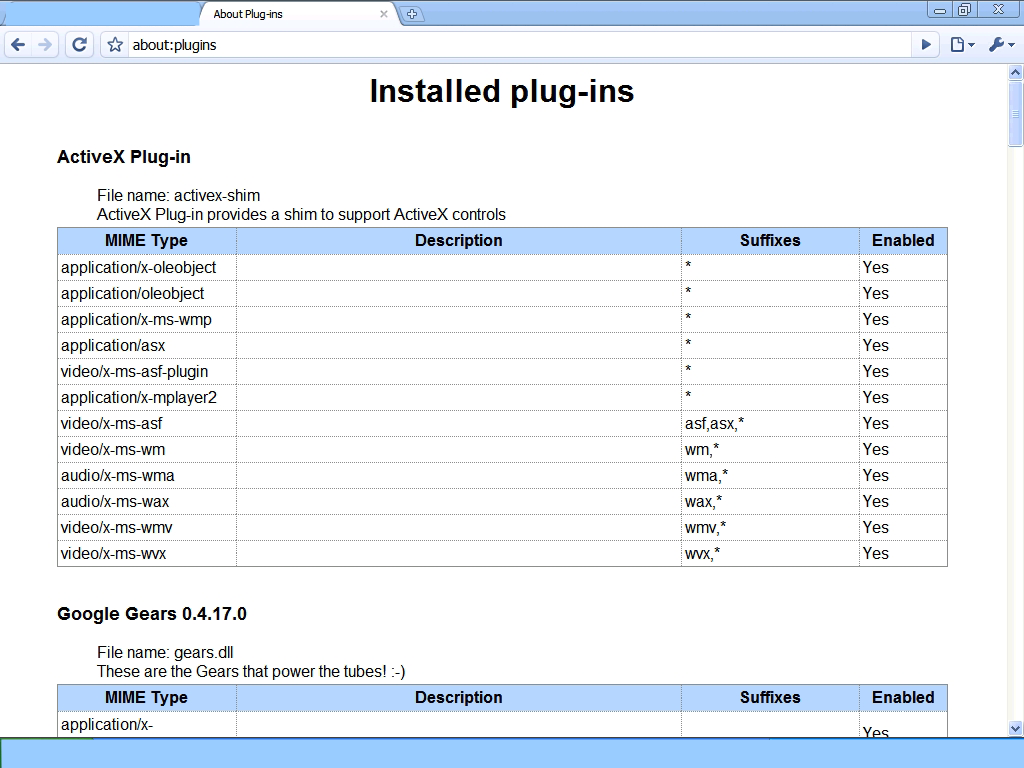Image resolution: width=1024 pixels, height=768 pixels.
Task: Go back using the back arrow
Action: (18, 44)
